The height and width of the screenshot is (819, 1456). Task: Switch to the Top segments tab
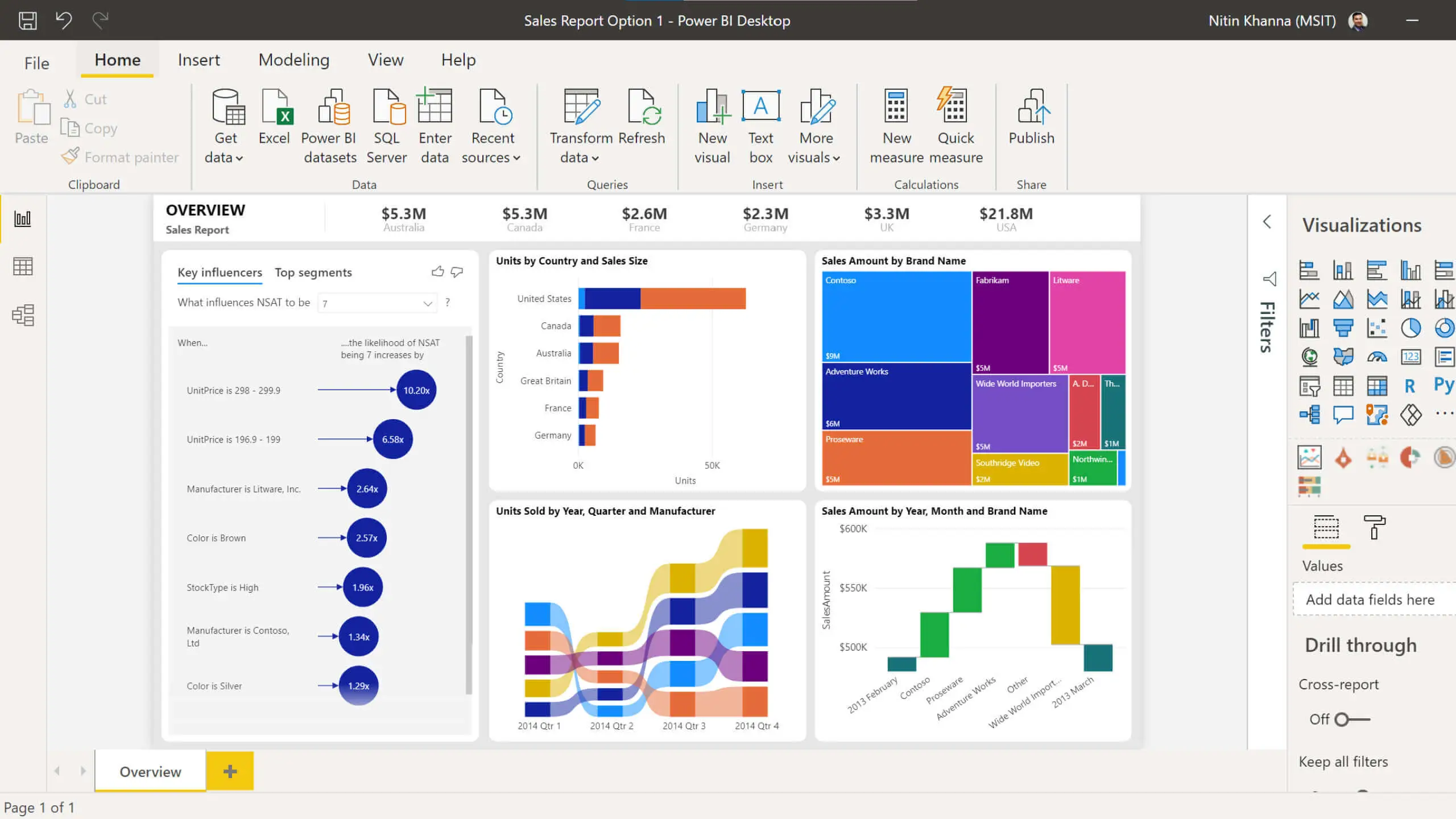(313, 272)
